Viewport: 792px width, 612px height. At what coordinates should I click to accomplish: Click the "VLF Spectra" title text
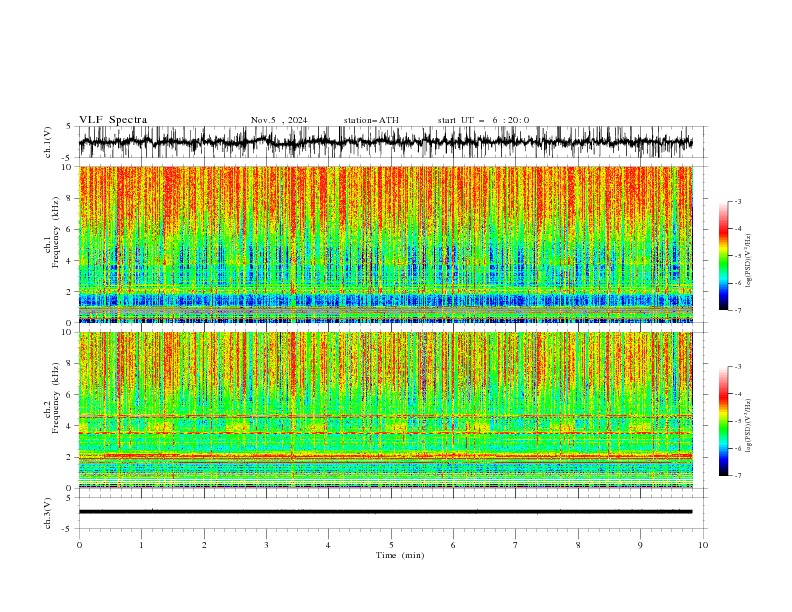tap(113, 120)
